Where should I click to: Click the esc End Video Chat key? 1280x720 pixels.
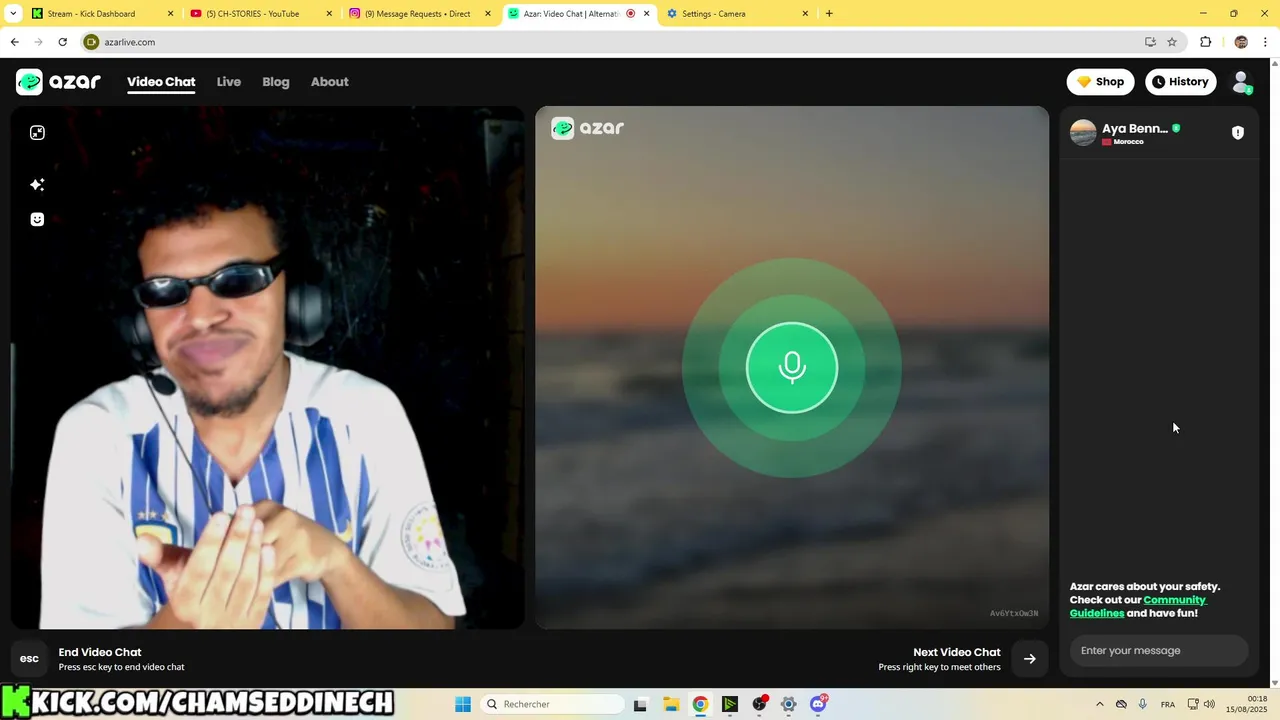point(29,658)
